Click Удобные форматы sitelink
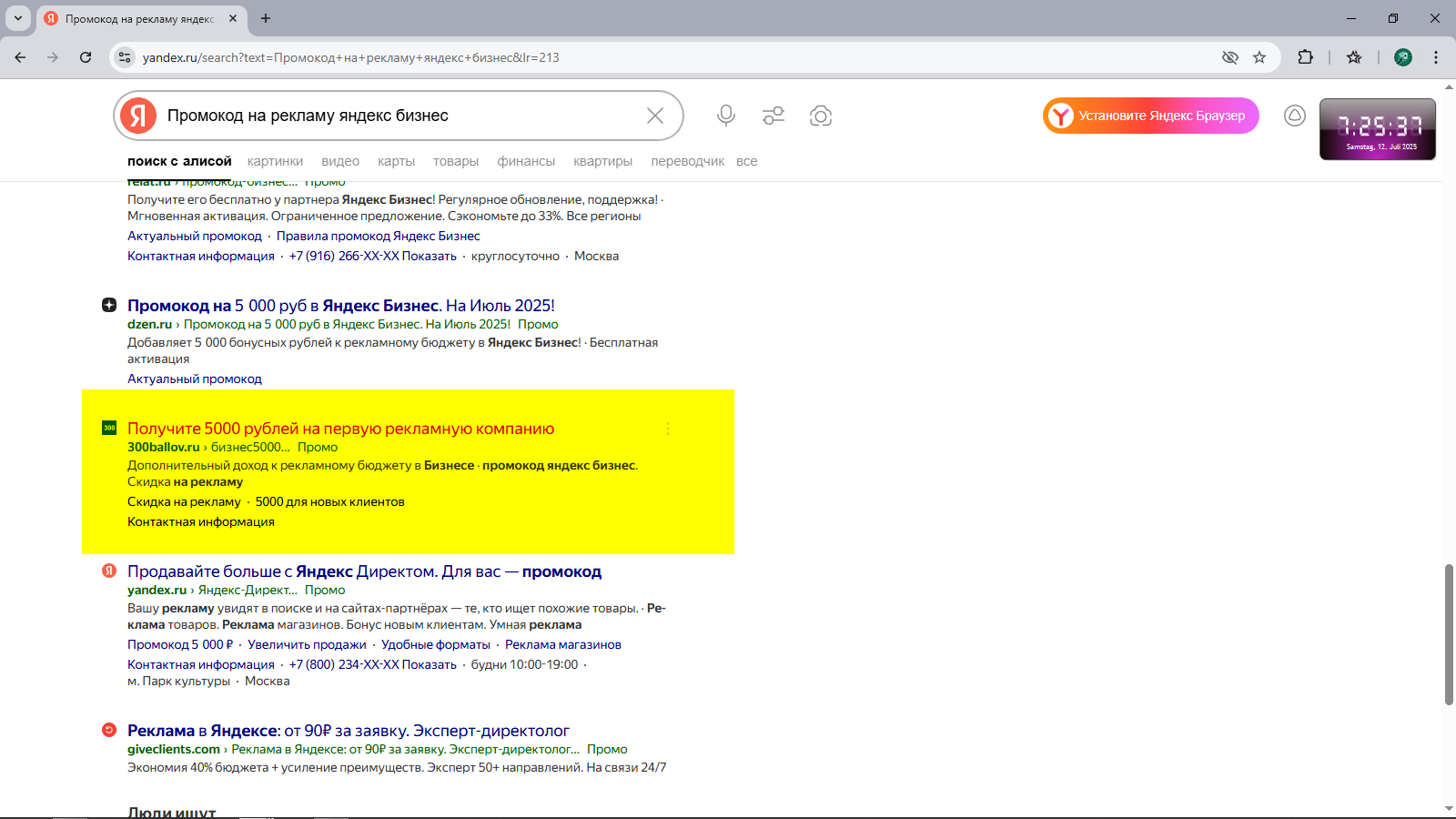 pyautogui.click(x=436, y=644)
